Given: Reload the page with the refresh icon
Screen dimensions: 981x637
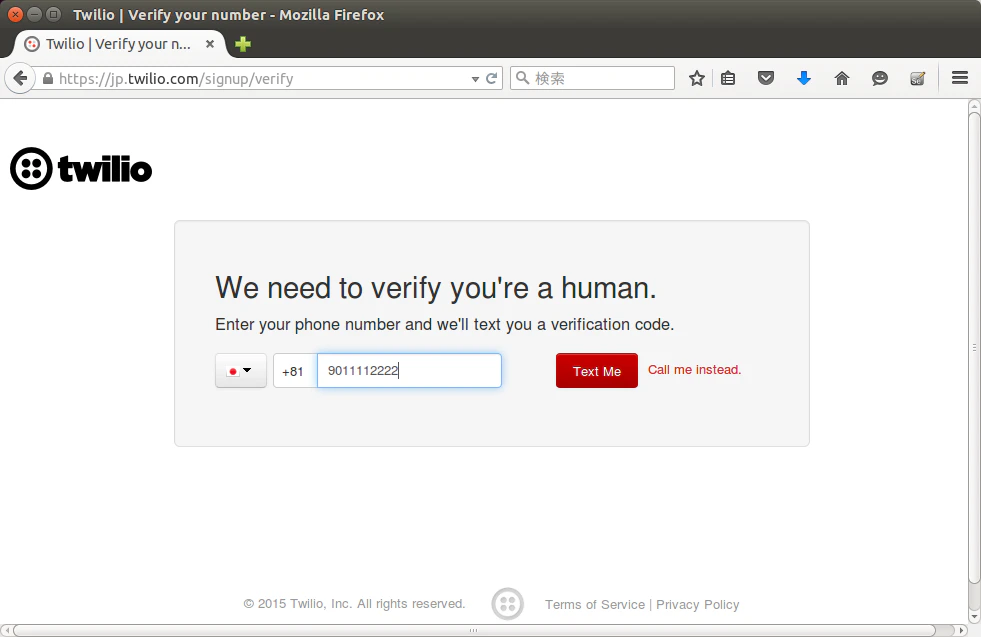Looking at the screenshot, I should (x=492, y=78).
